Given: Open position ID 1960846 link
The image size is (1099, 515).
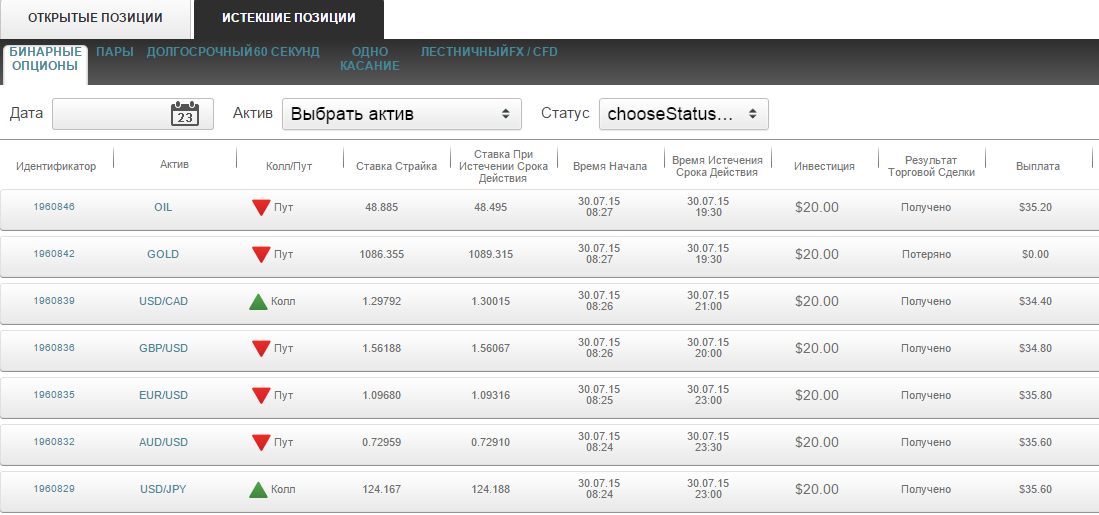Looking at the screenshot, I should (x=54, y=207).
